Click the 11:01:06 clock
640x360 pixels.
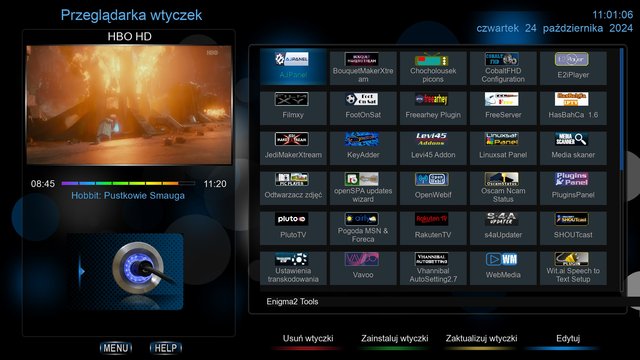pos(612,15)
